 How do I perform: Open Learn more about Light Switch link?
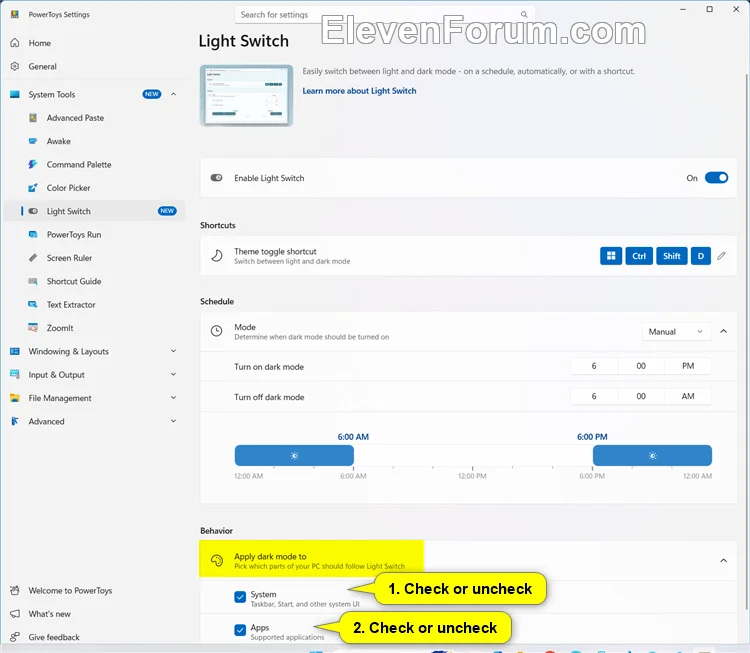pyautogui.click(x=359, y=91)
